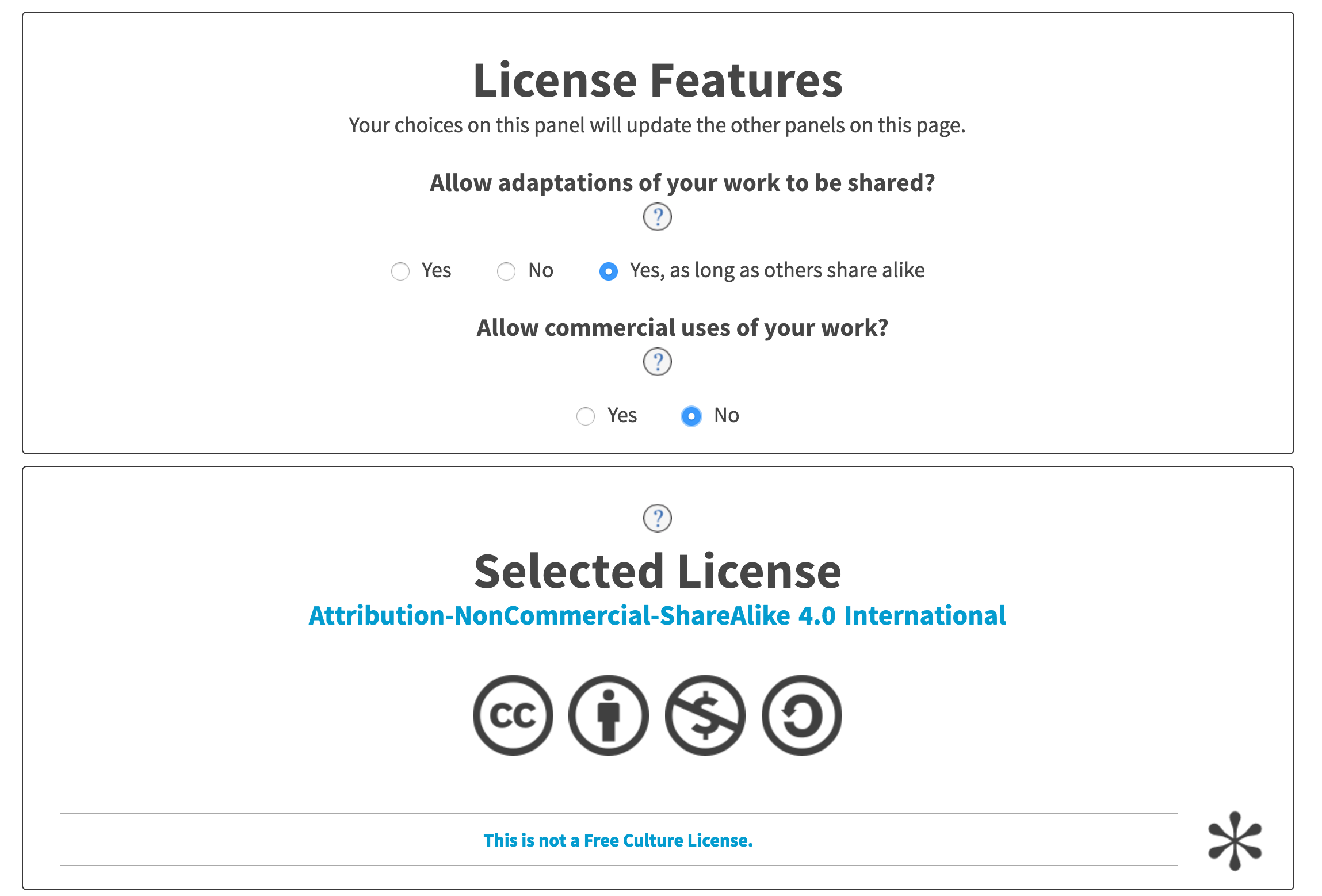This screenshot has height=896, width=1322.
Task: Click 'Allow adaptations of your work to be shared?' text
Action: tap(682, 183)
